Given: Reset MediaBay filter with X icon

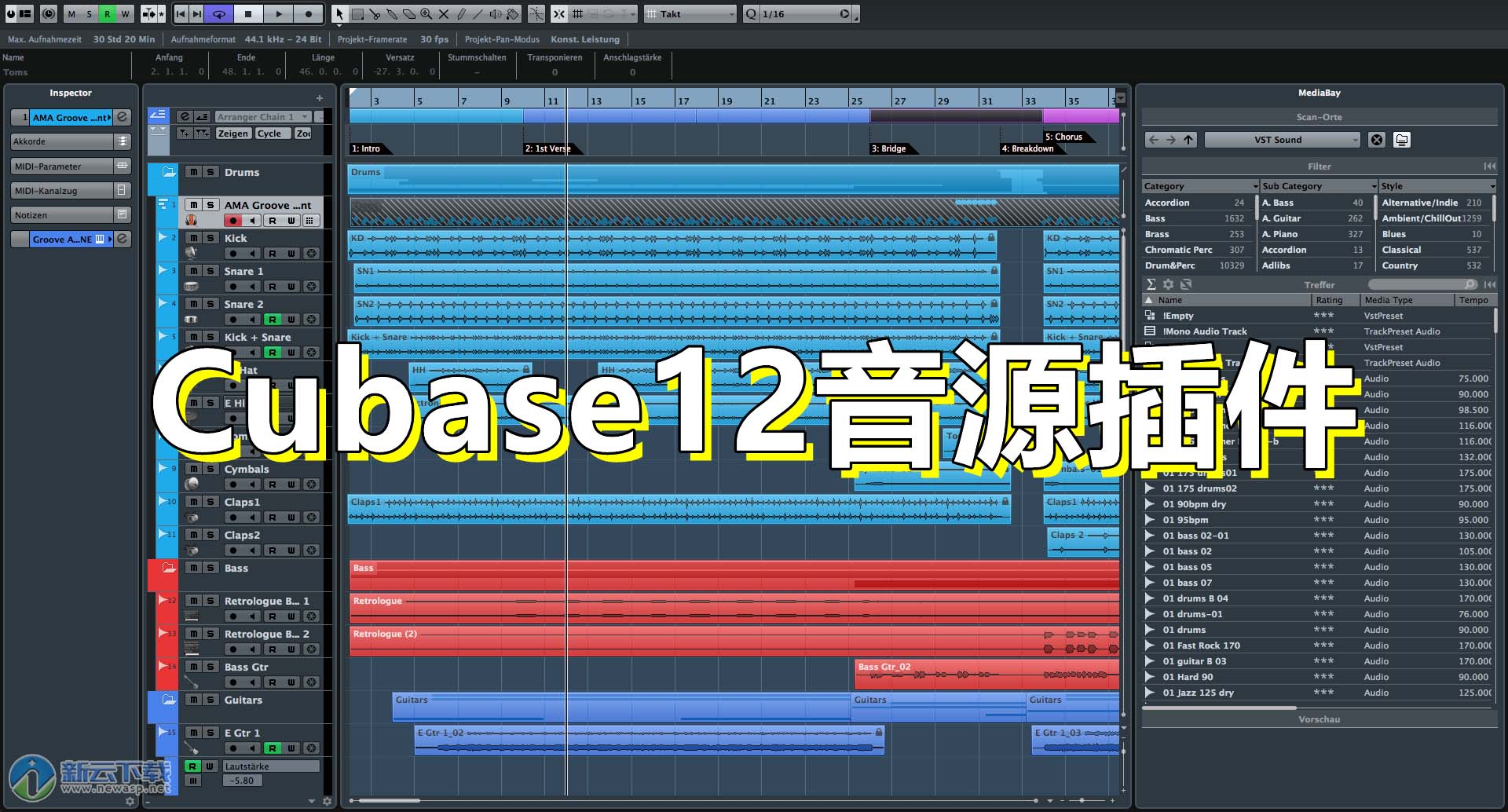Looking at the screenshot, I should (1377, 140).
